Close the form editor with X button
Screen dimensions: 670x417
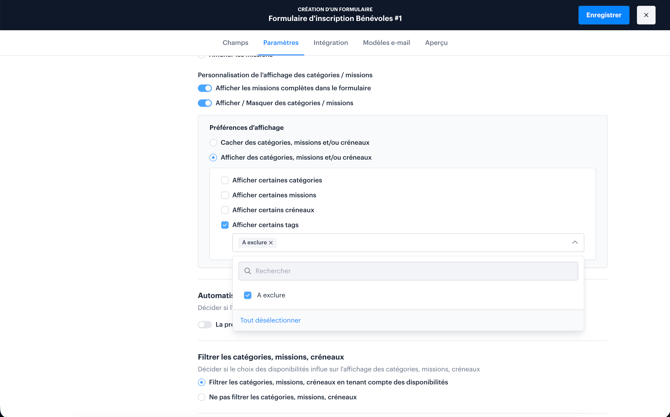646,15
